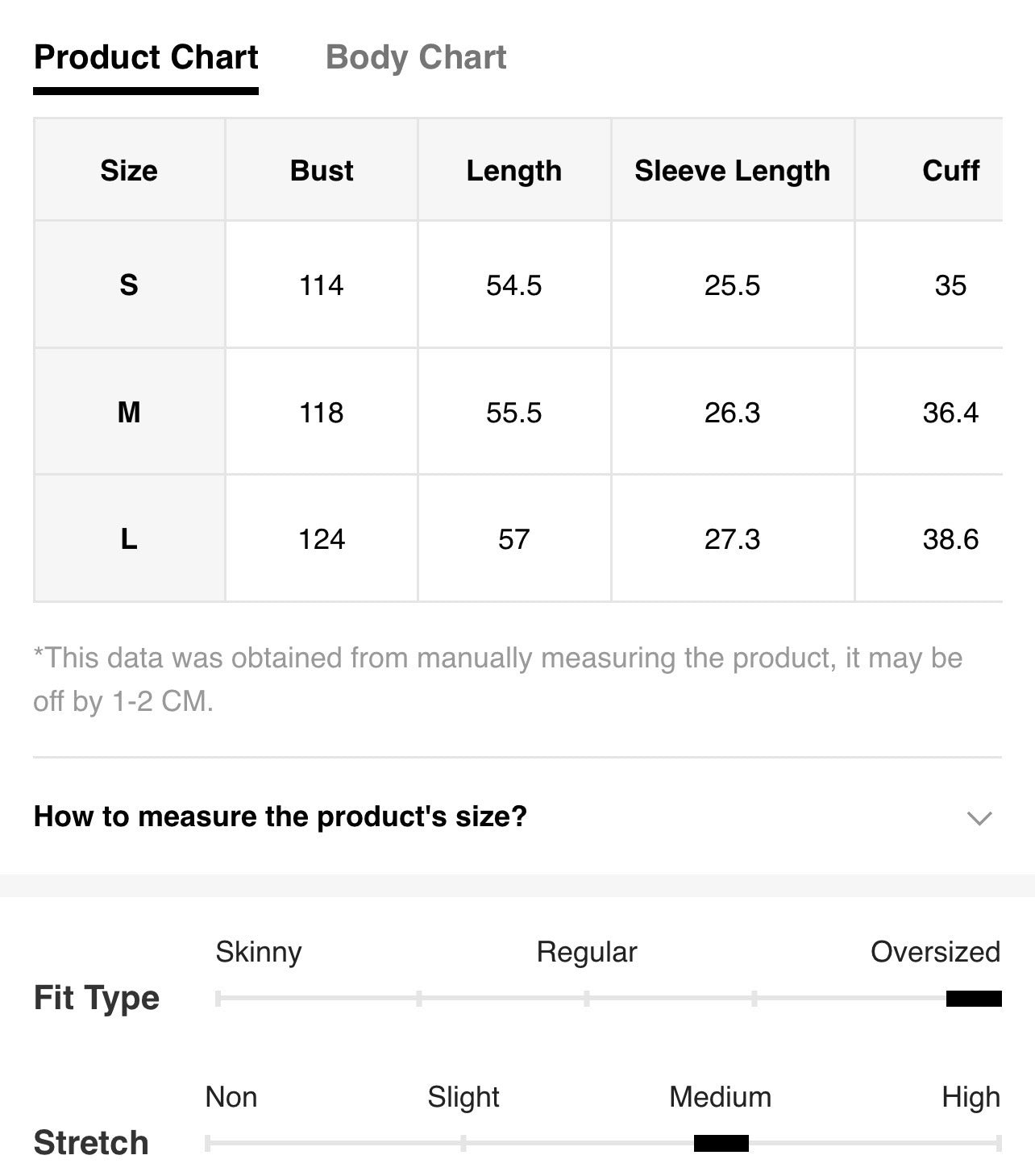
Task: Select the size L row header
Action: point(129,538)
